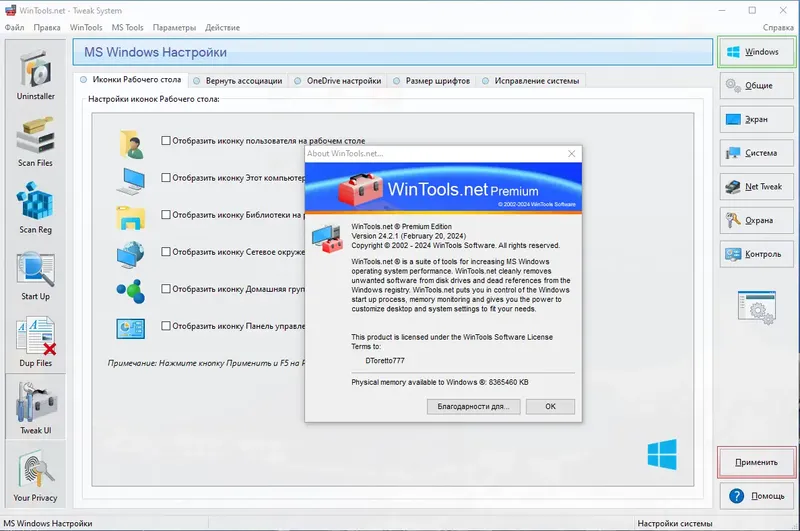Open the WinTools menu
800x531 pixels.
(x=86, y=28)
